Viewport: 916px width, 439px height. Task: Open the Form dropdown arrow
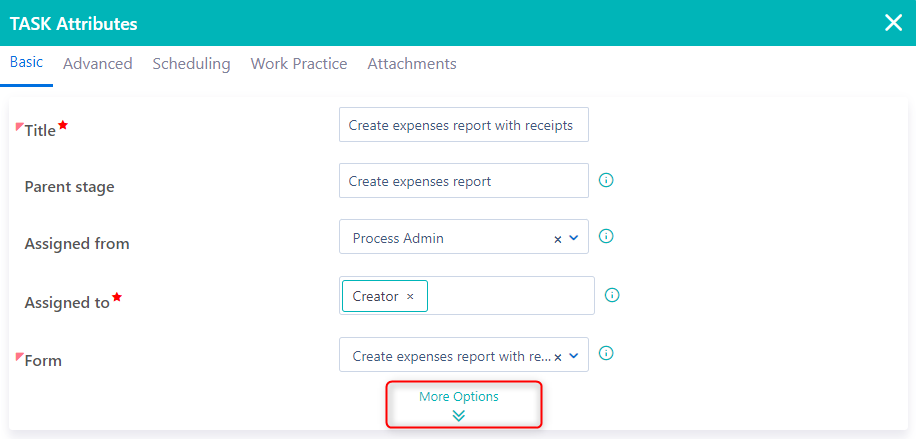tap(574, 355)
